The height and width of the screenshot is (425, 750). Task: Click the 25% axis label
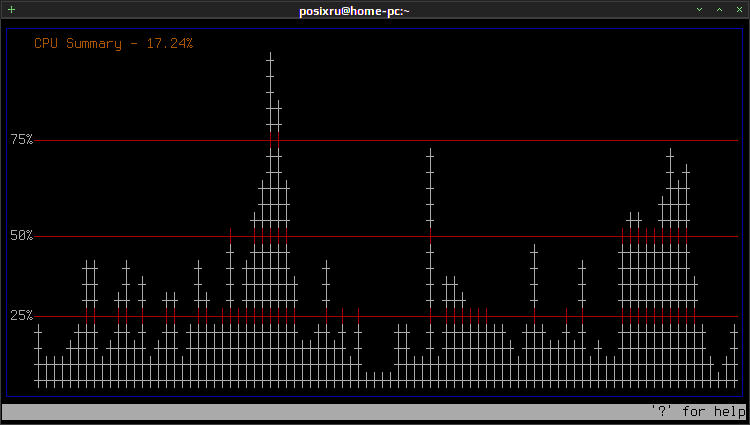22,316
